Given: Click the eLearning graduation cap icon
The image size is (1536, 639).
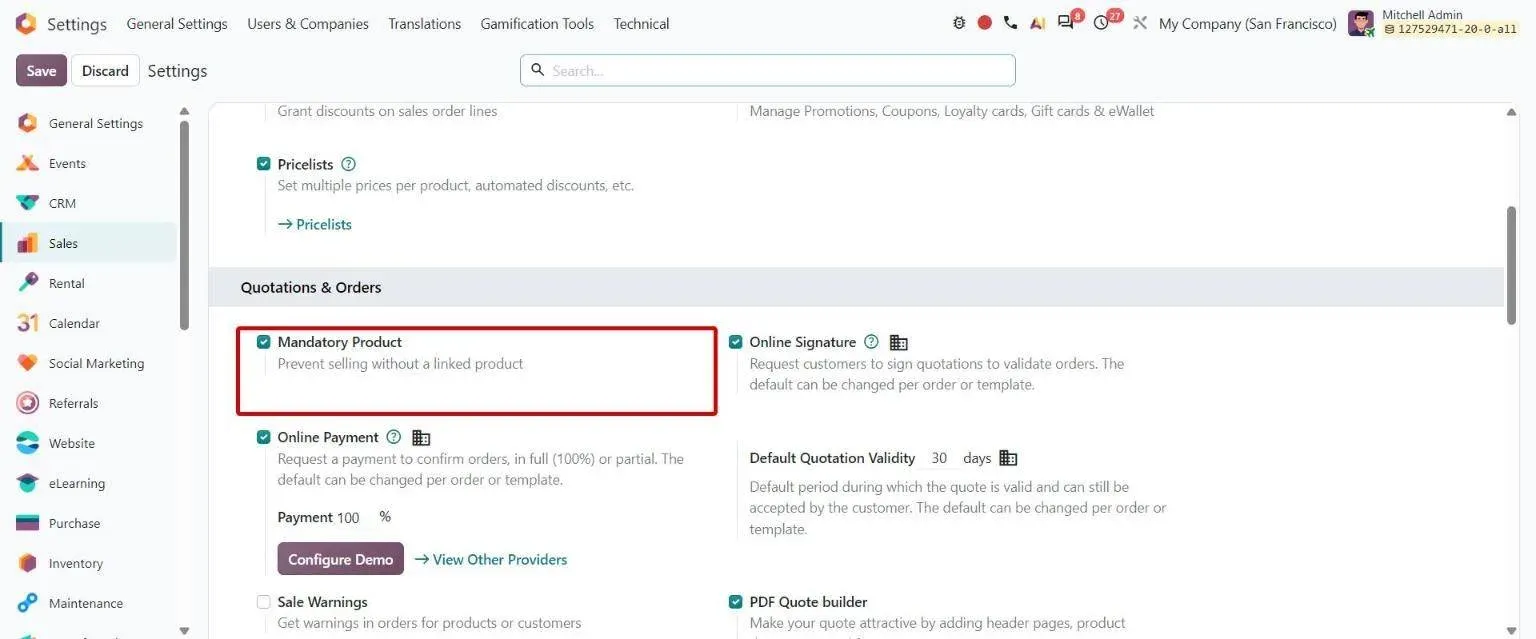Looking at the screenshot, I should (28, 483).
